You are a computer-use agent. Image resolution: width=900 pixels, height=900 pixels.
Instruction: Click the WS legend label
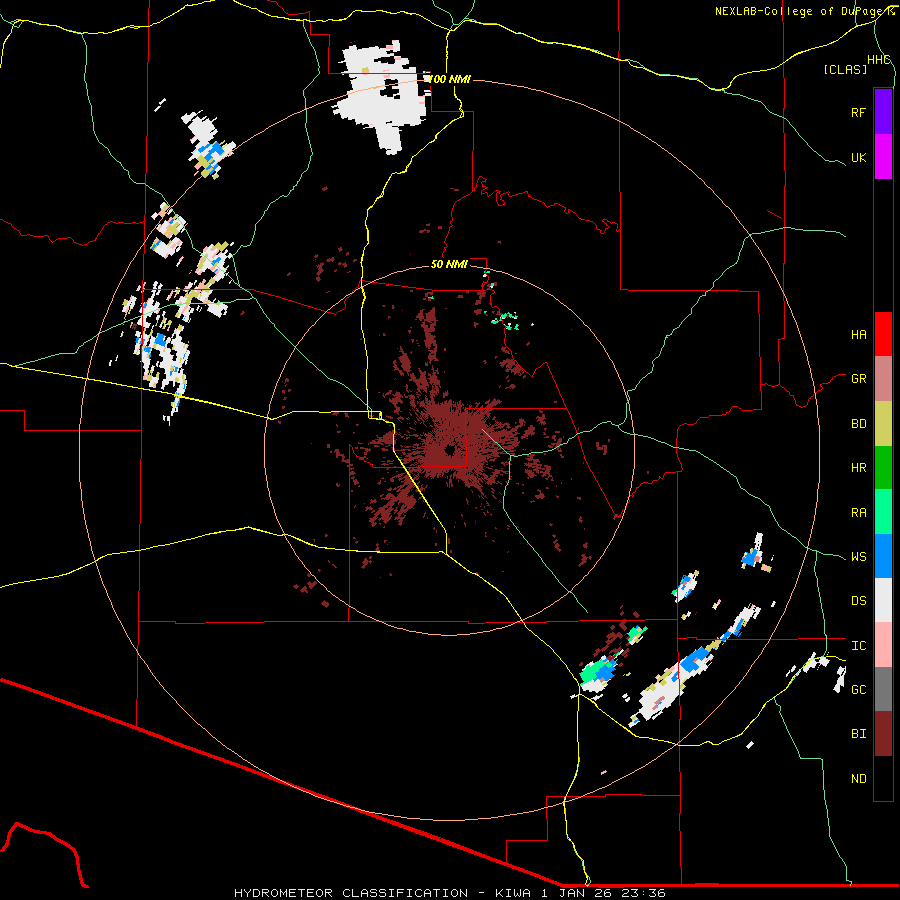pyautogui.click(x=858, y=557)
